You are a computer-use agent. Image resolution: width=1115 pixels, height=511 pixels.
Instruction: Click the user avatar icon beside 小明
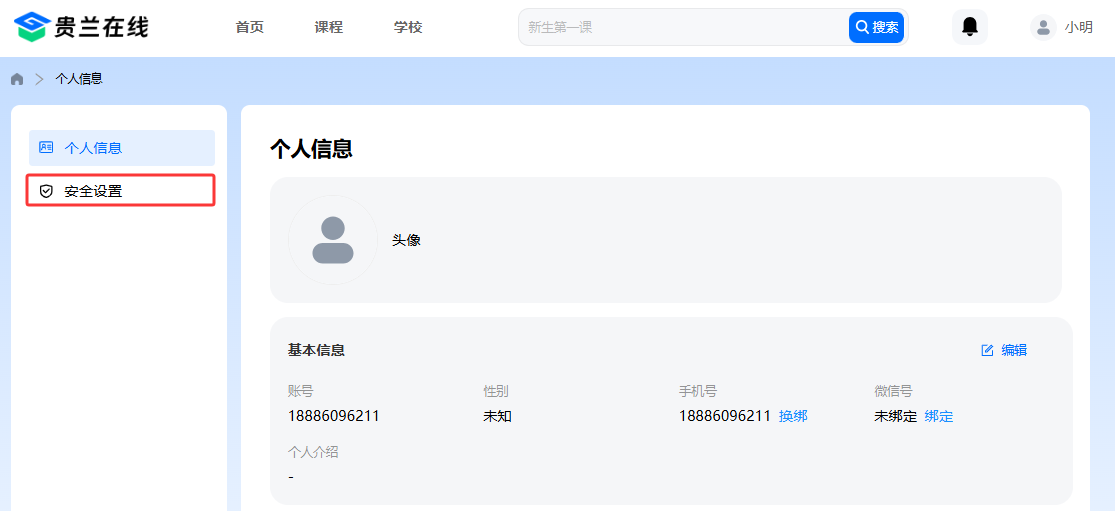[1043, 27]
